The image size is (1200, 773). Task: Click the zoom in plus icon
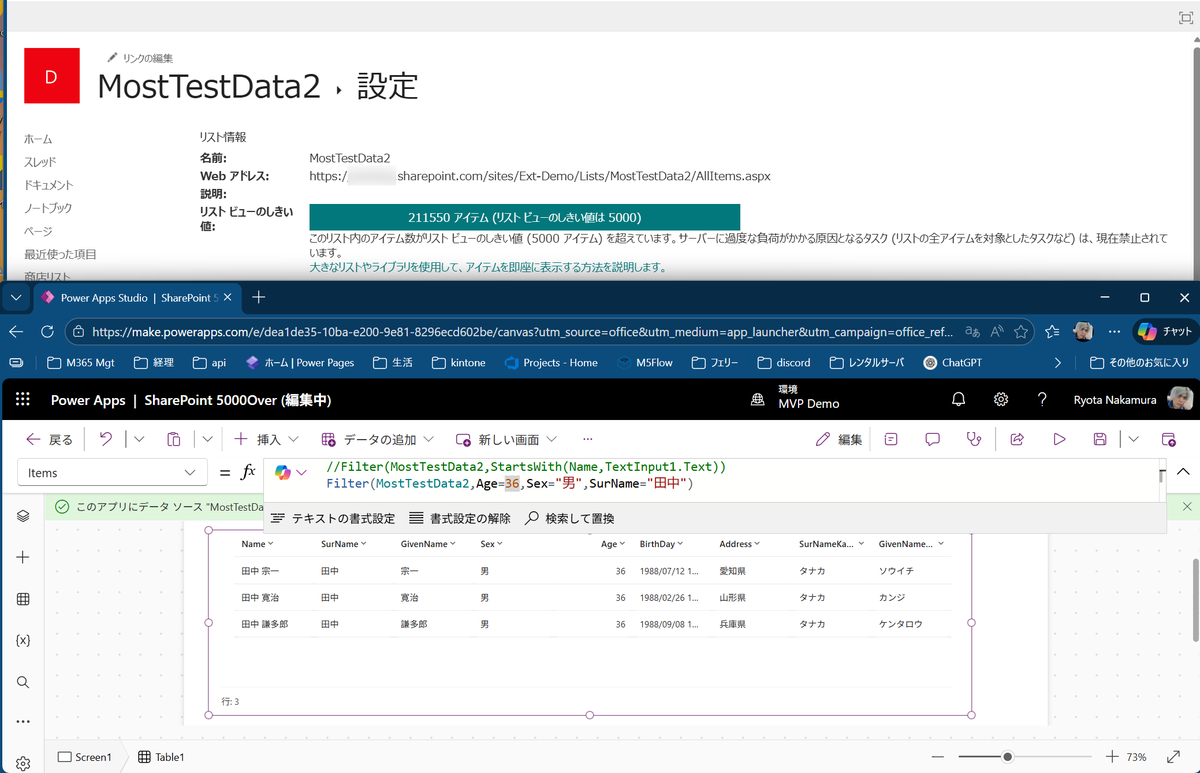[x=1112, y=757]
